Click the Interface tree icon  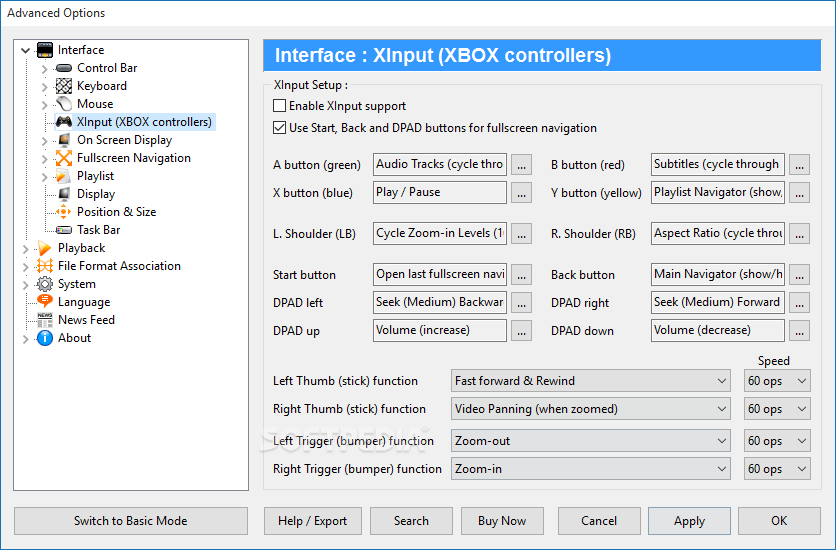(45, 50)
